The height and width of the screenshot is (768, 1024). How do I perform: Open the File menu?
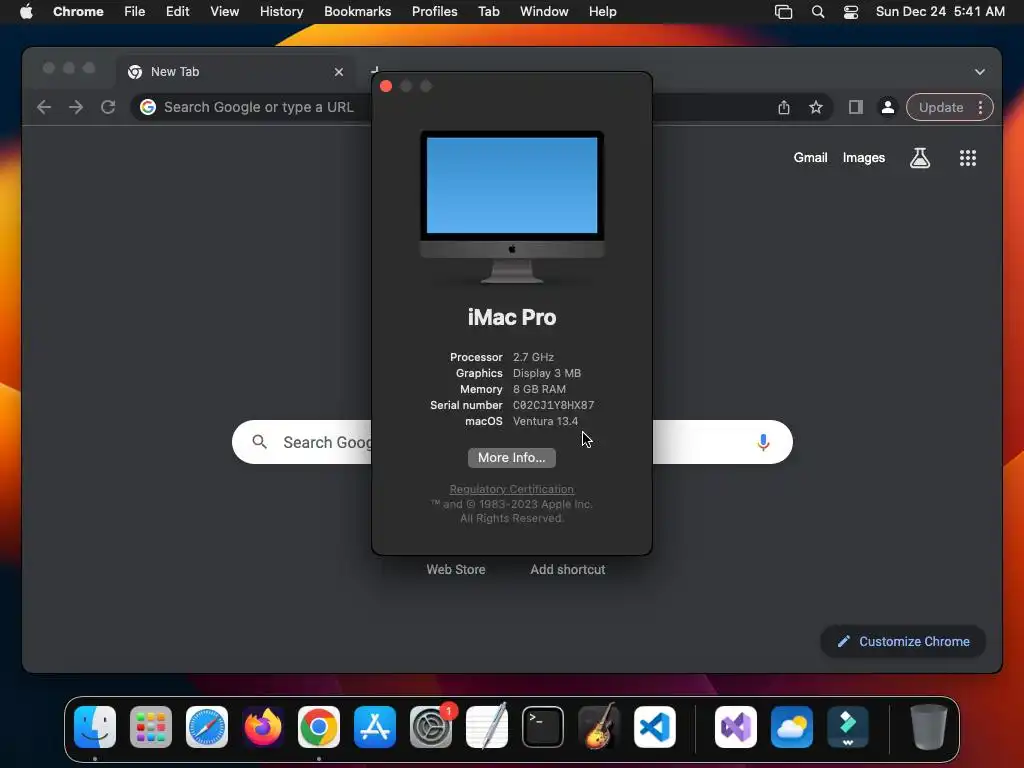135,12
